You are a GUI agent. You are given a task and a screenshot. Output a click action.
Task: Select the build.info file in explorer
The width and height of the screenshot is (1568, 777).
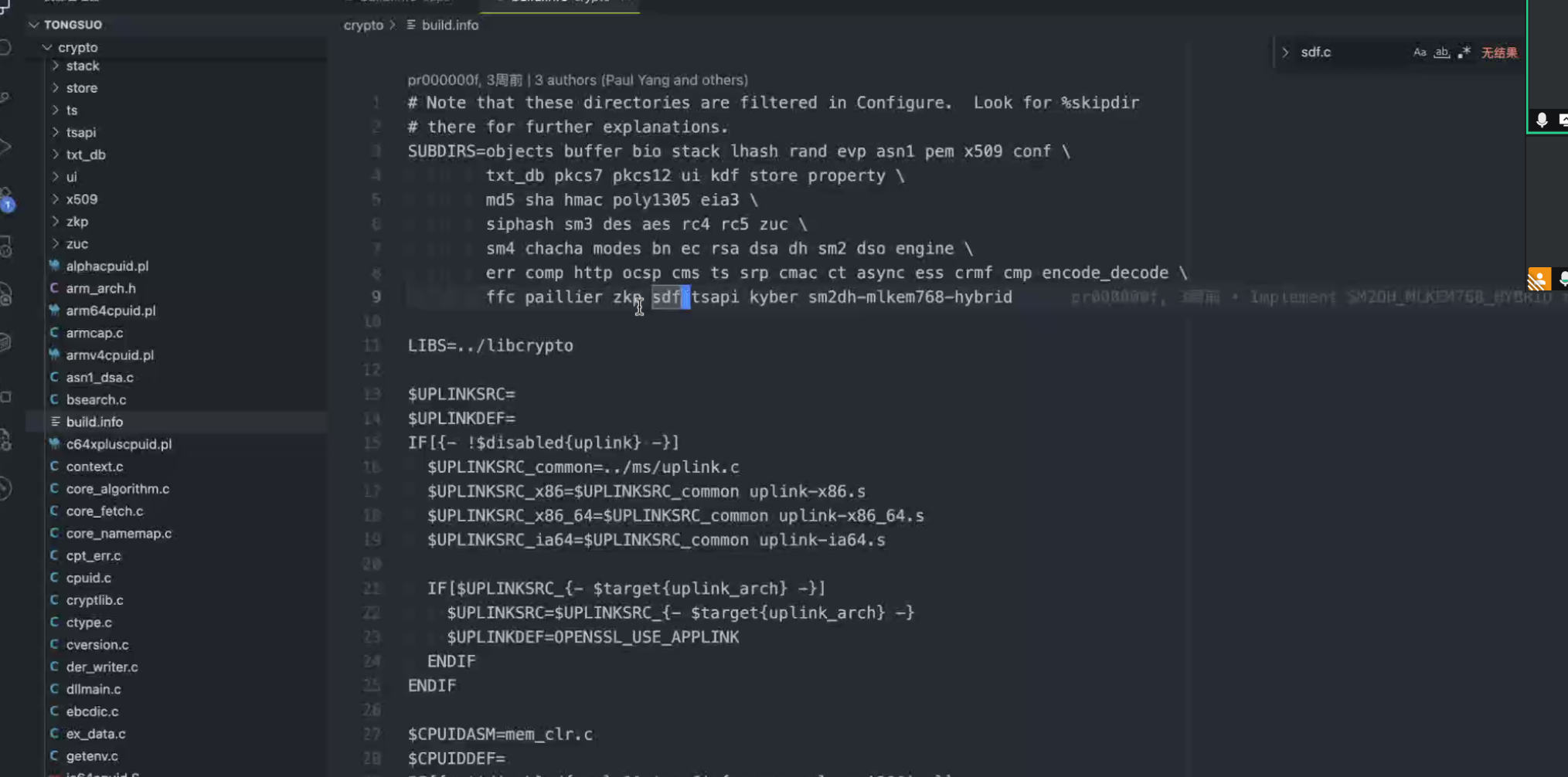pos(94,422)
